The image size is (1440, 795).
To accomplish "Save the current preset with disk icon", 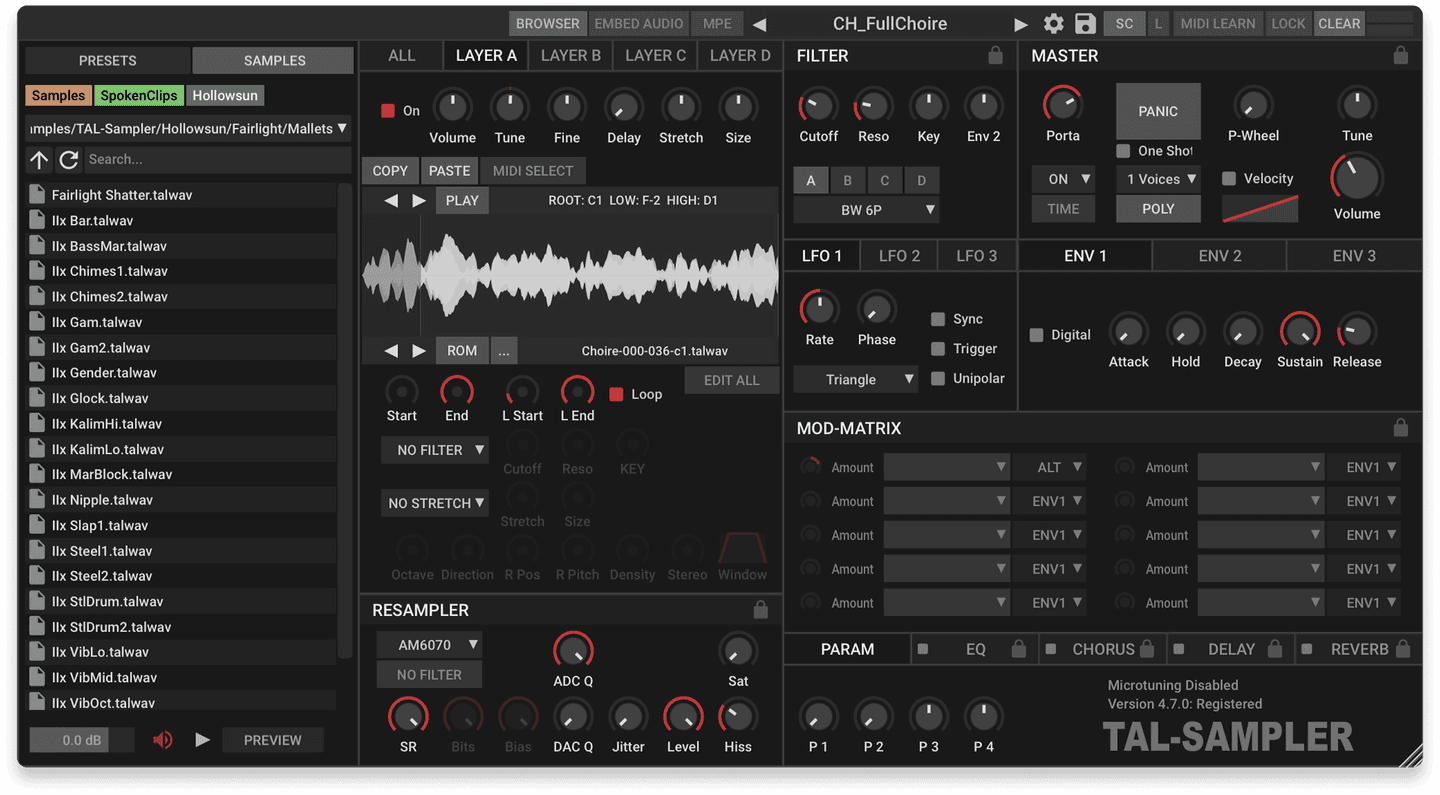I will pyautogui.click(x=1085, y=23).
